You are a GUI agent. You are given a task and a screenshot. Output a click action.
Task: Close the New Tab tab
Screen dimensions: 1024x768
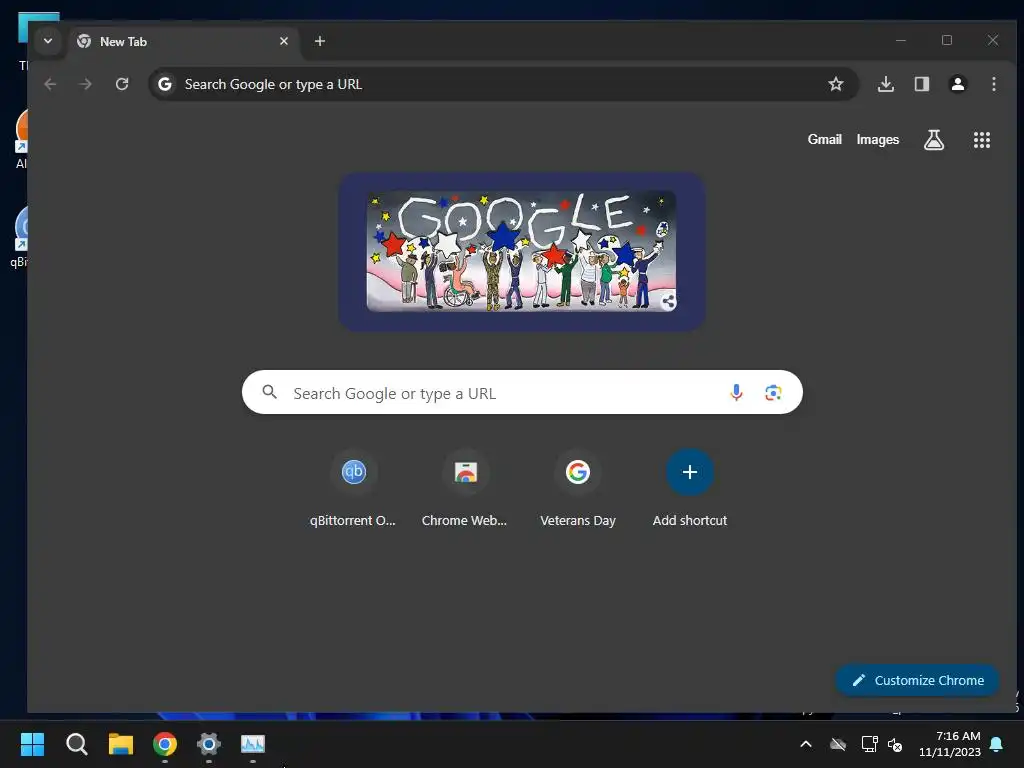click(x=284, y=41)
